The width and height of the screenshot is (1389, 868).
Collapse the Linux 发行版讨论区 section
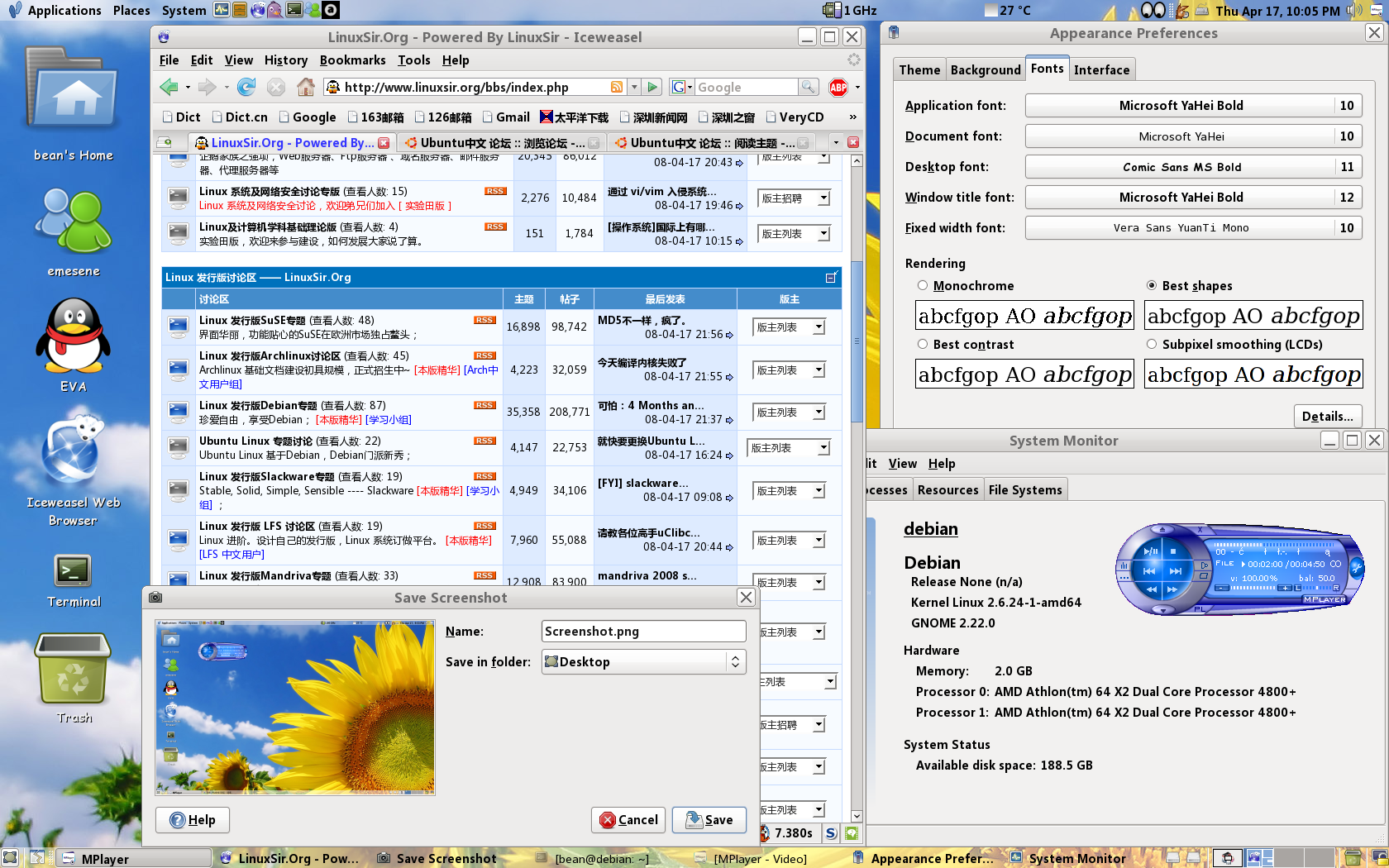831,278
